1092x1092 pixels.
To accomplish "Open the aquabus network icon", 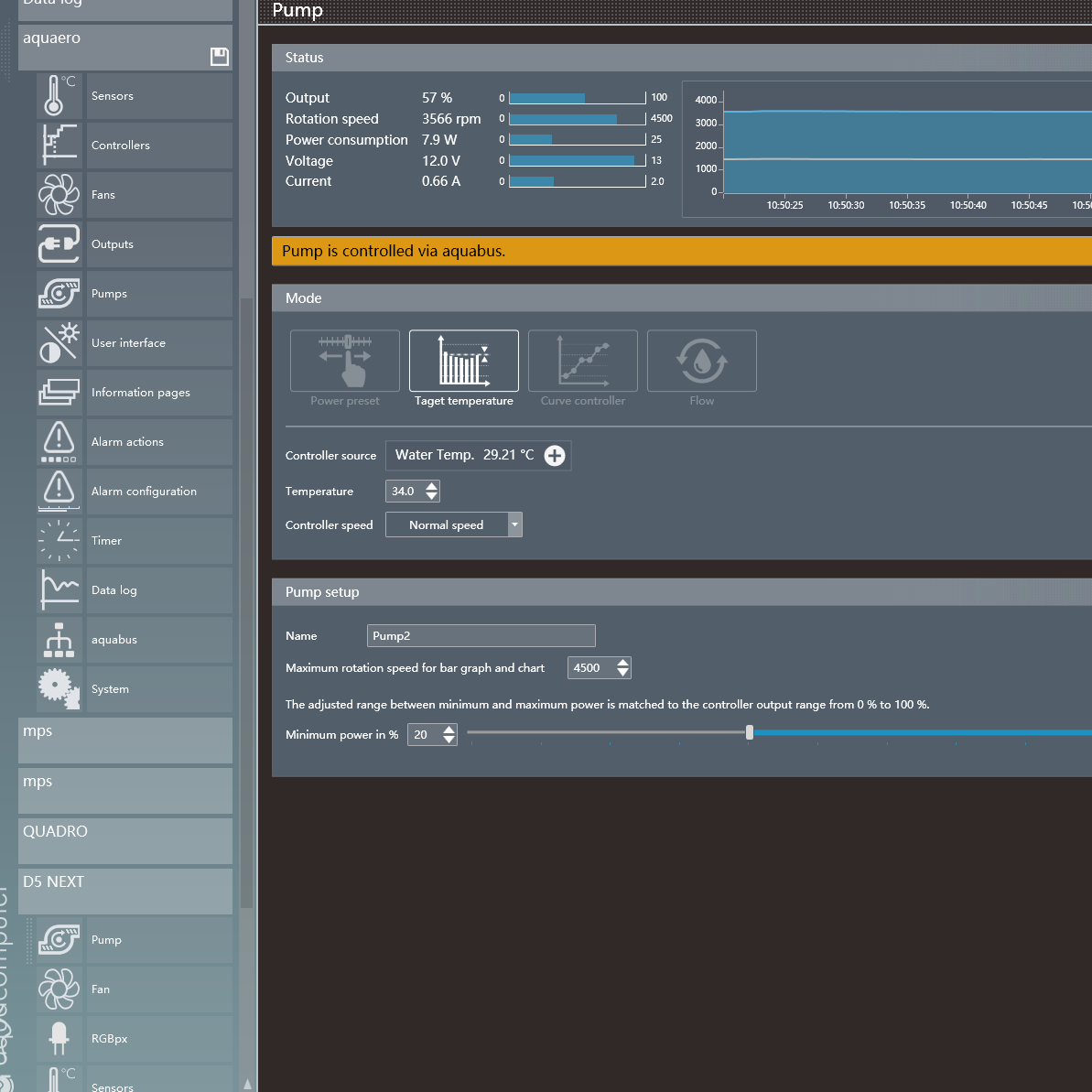I will coord(59,640).
